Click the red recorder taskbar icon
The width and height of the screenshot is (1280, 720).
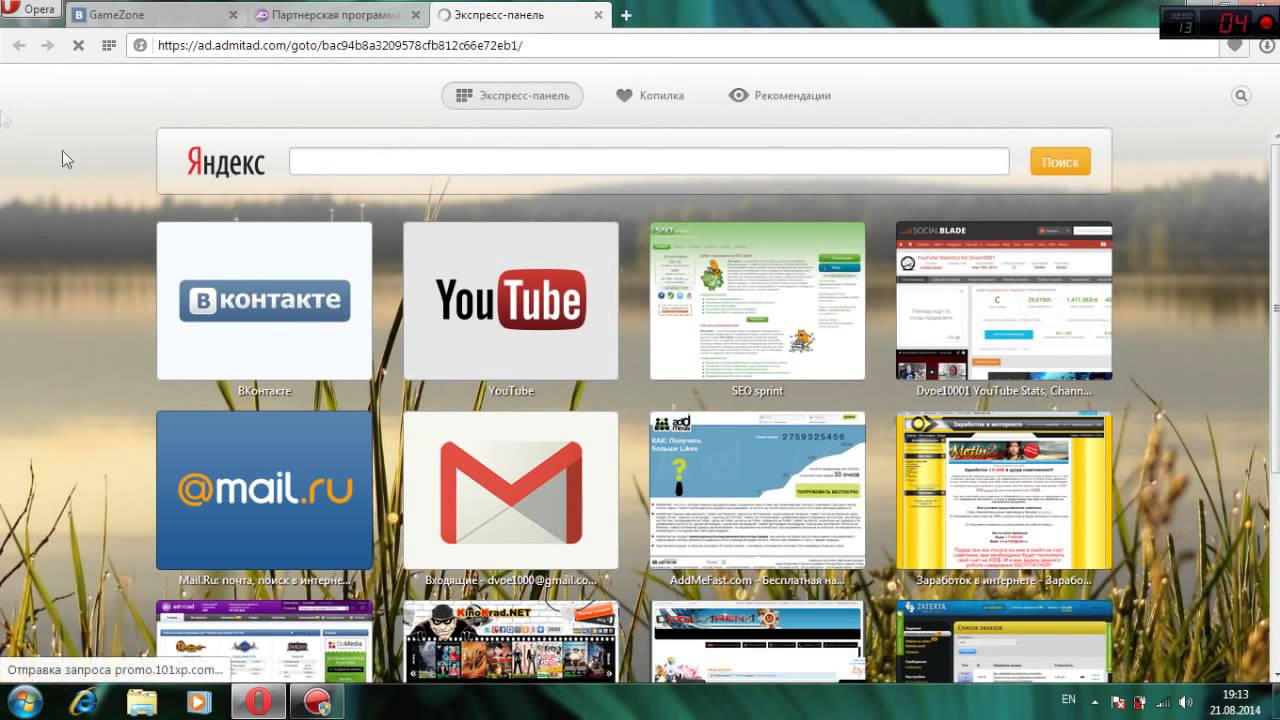click(317, 702)
